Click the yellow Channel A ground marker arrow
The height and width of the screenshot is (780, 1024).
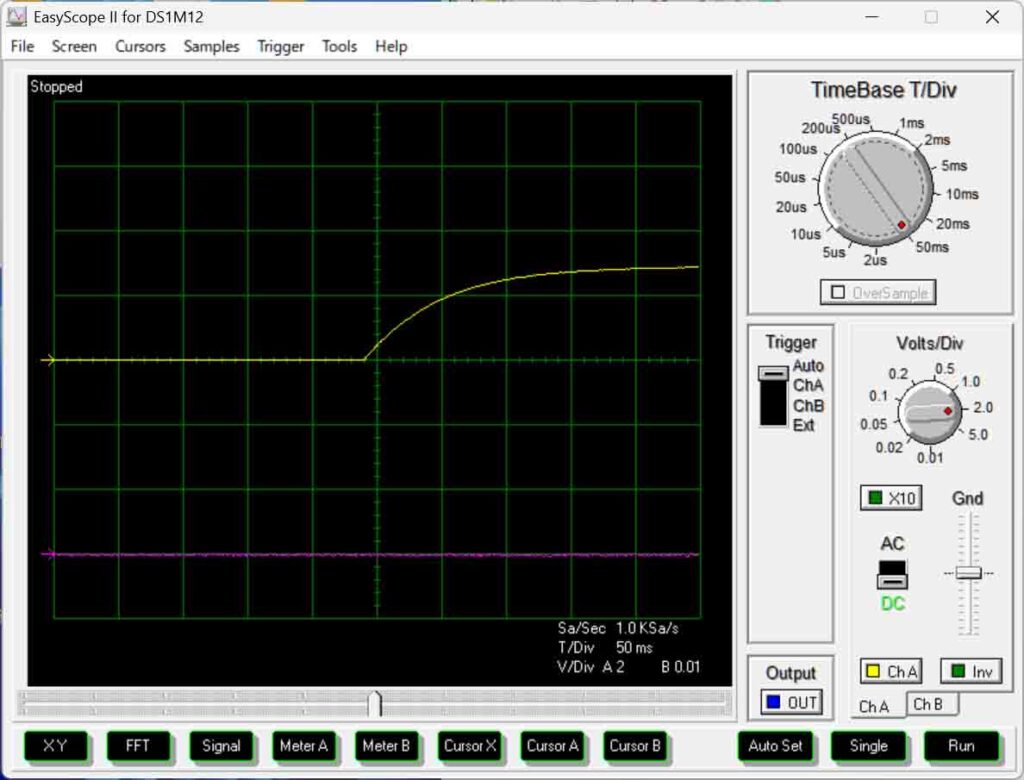tap(48, 360)
